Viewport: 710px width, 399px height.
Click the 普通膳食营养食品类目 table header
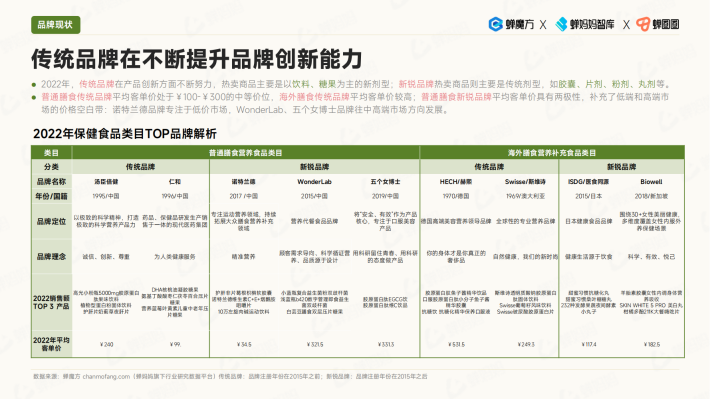point(246,153)
